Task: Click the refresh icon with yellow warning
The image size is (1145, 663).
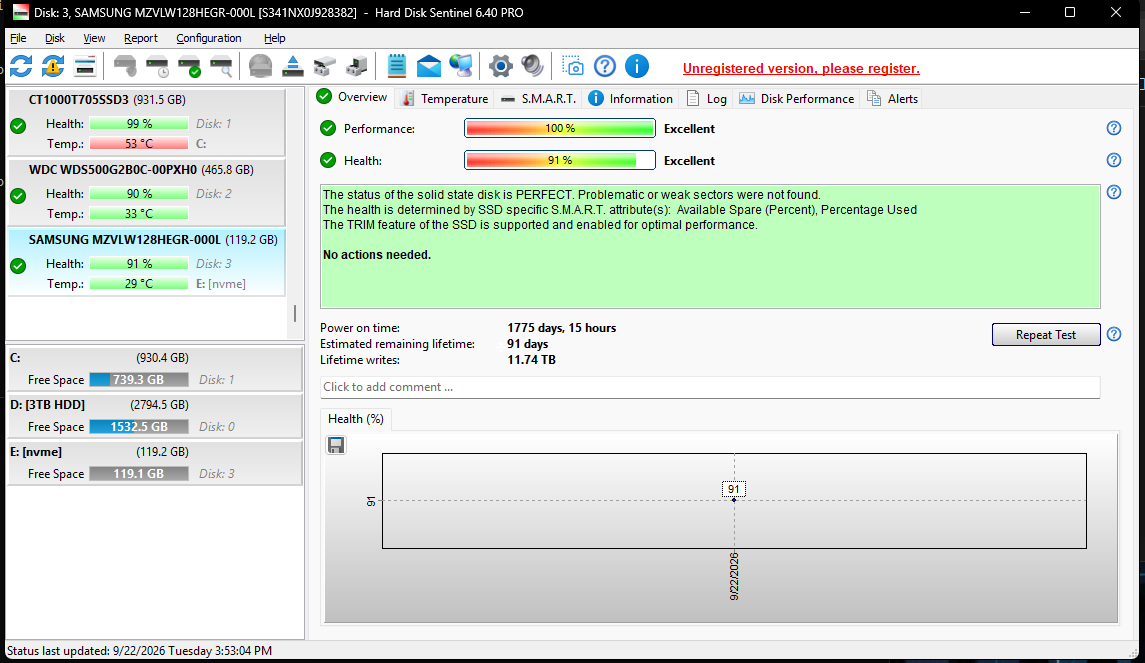Action: 53,66
